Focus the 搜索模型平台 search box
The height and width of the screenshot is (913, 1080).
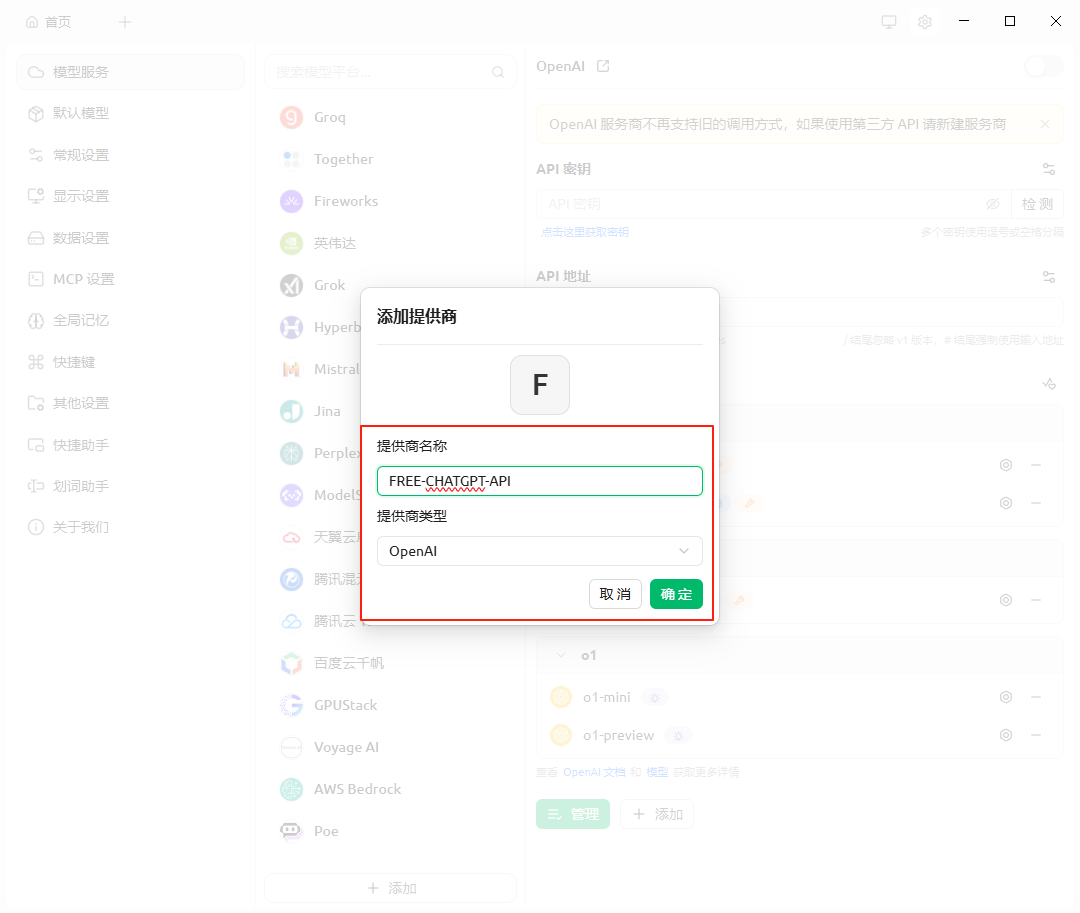pos(391,72)
